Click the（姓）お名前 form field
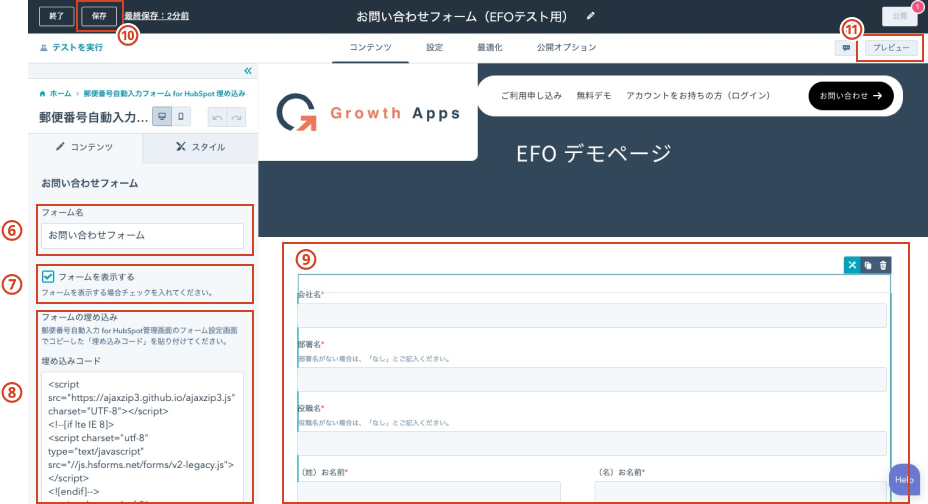The width and height of the screenshot is (928, 504). click(x=429, y=492)
